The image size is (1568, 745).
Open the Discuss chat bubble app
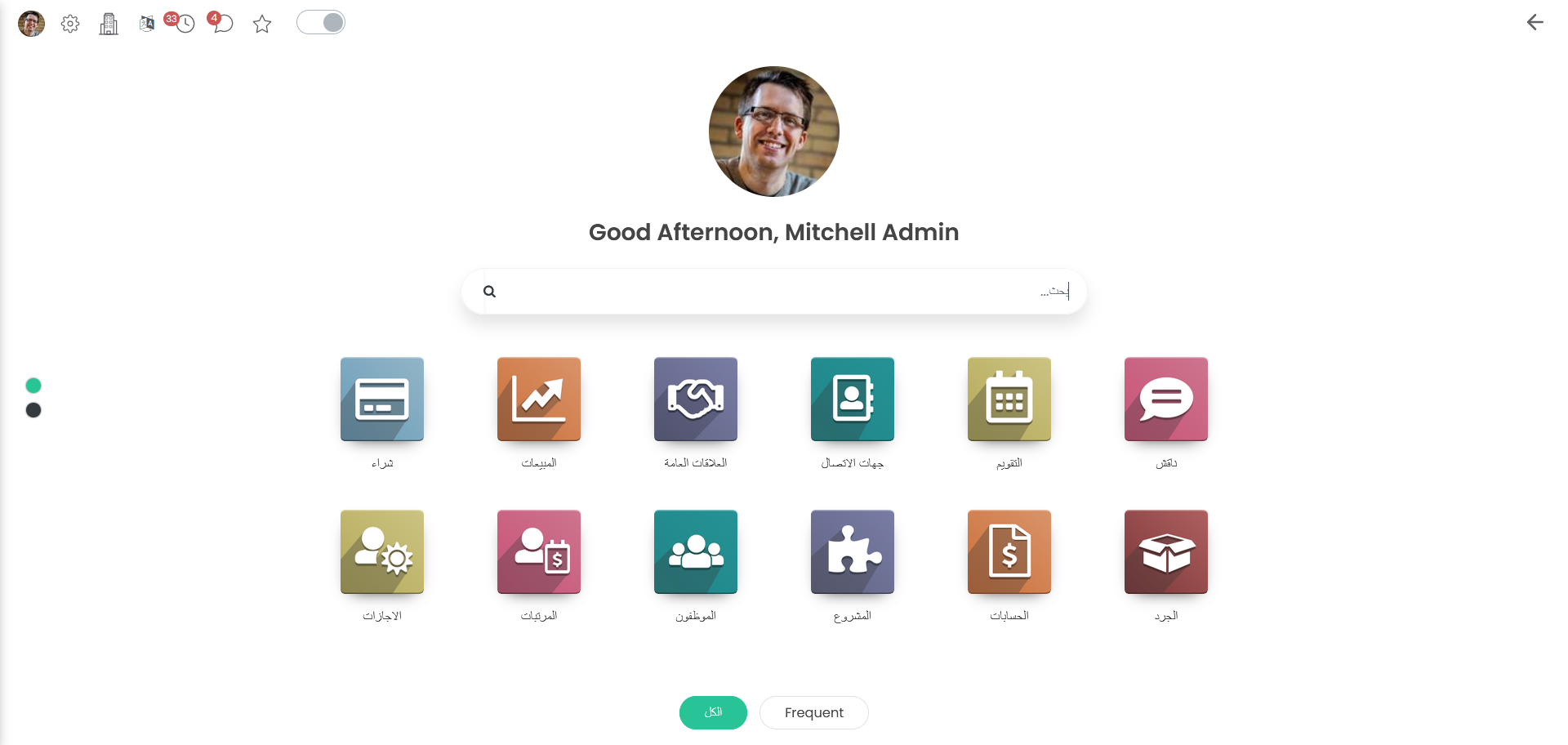pos(1166,399)
